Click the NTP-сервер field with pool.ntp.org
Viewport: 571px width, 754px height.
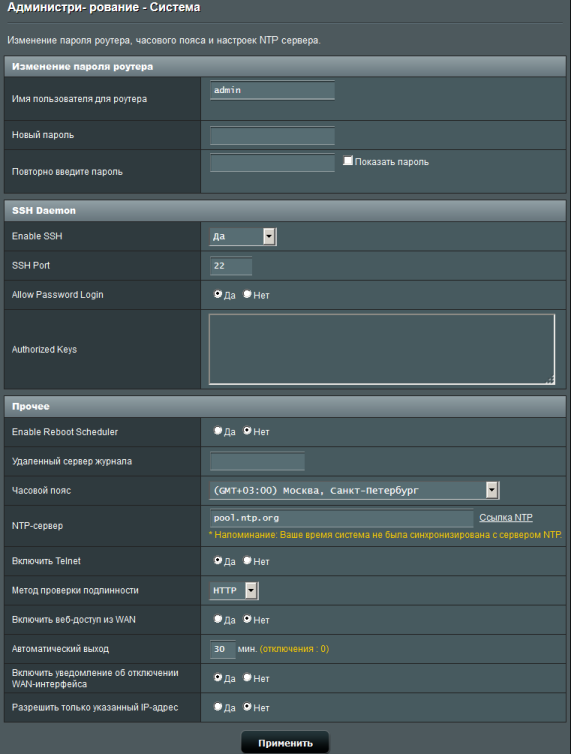[x=342, y=518]
